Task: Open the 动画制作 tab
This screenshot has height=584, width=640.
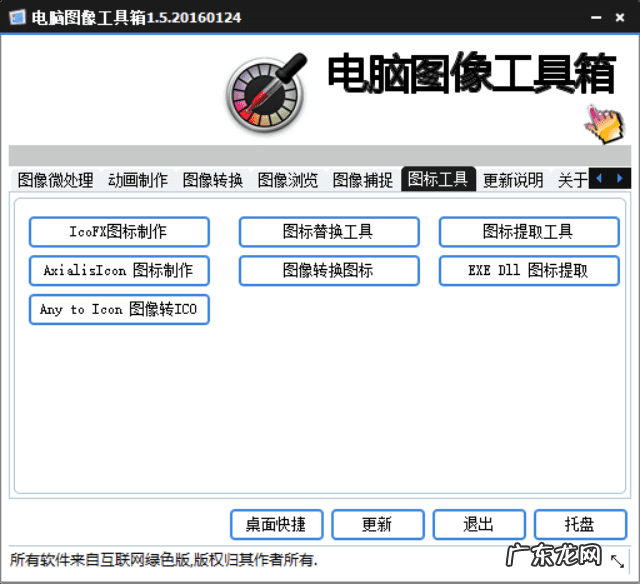Action: tap(138, 180)
